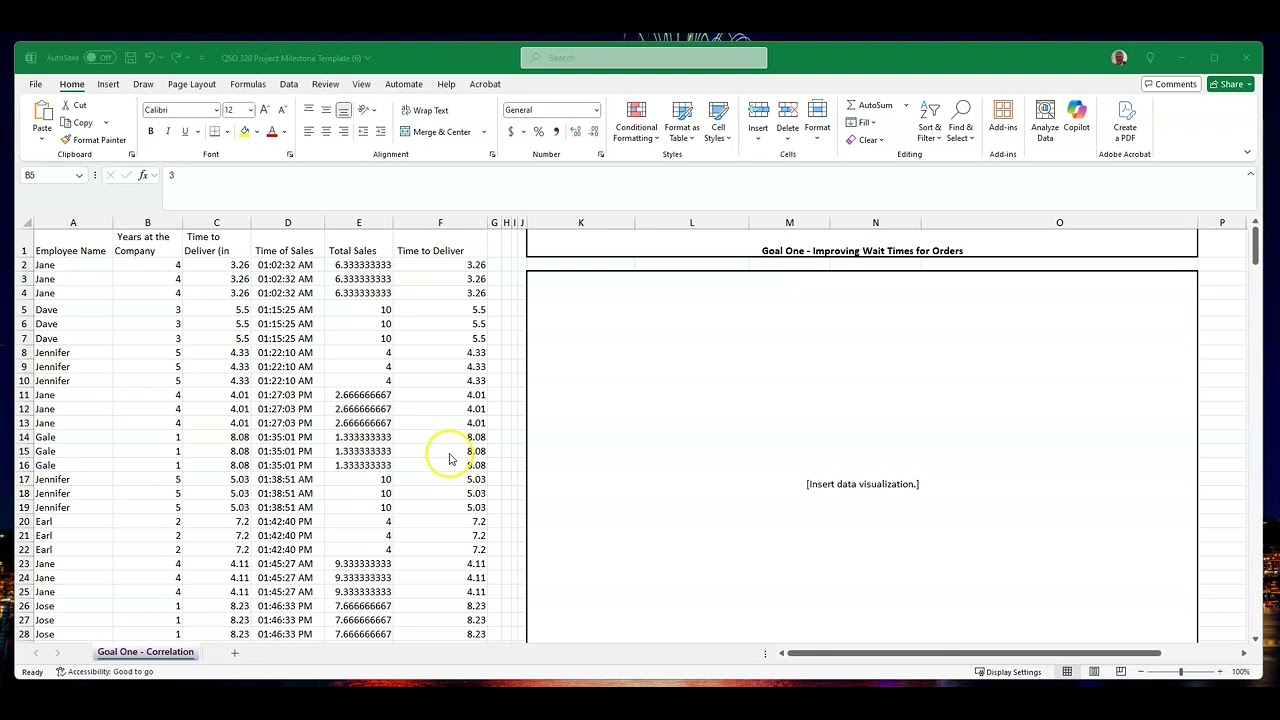Click the zoom slider in status bar

[1181, 672]
